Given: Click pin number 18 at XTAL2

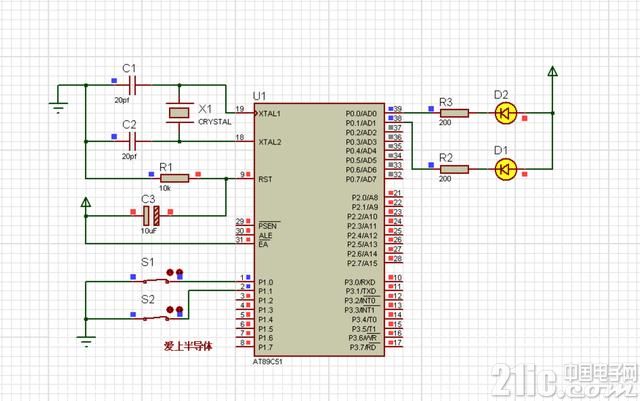Looking at the screenshot, I should point(240,138).
